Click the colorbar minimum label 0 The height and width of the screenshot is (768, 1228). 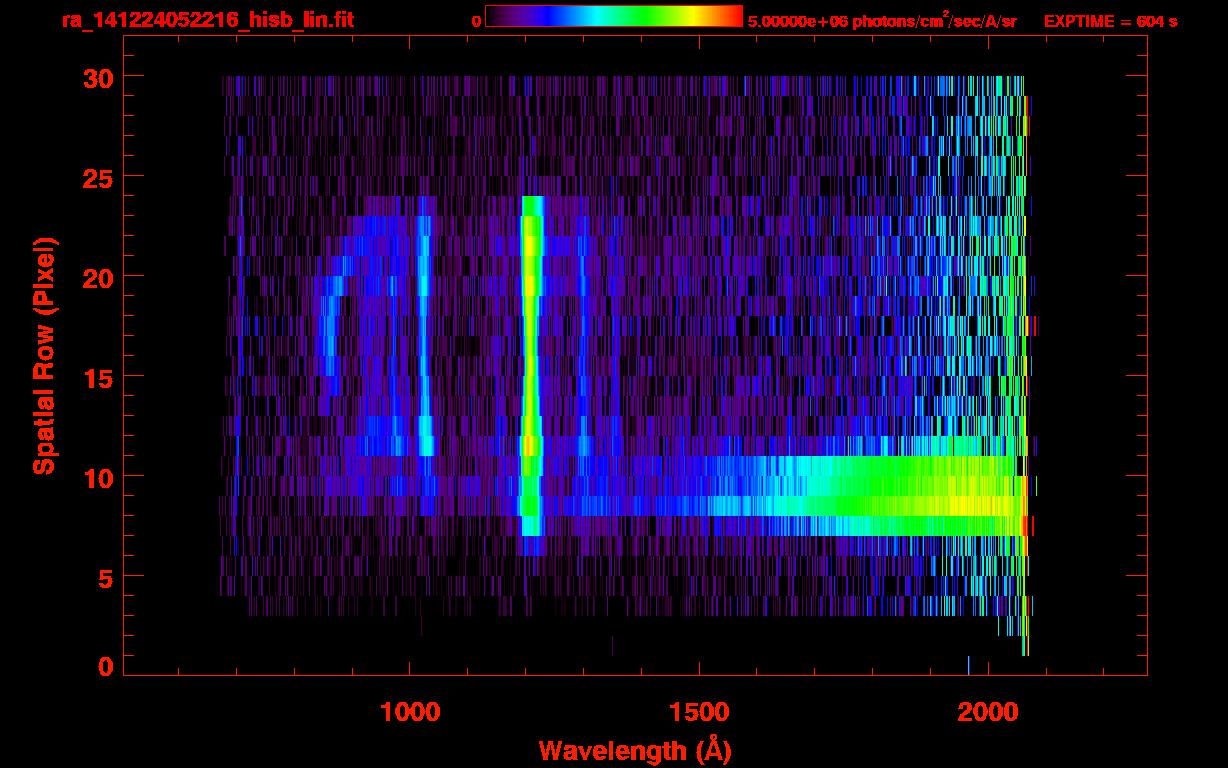(476, 21)
